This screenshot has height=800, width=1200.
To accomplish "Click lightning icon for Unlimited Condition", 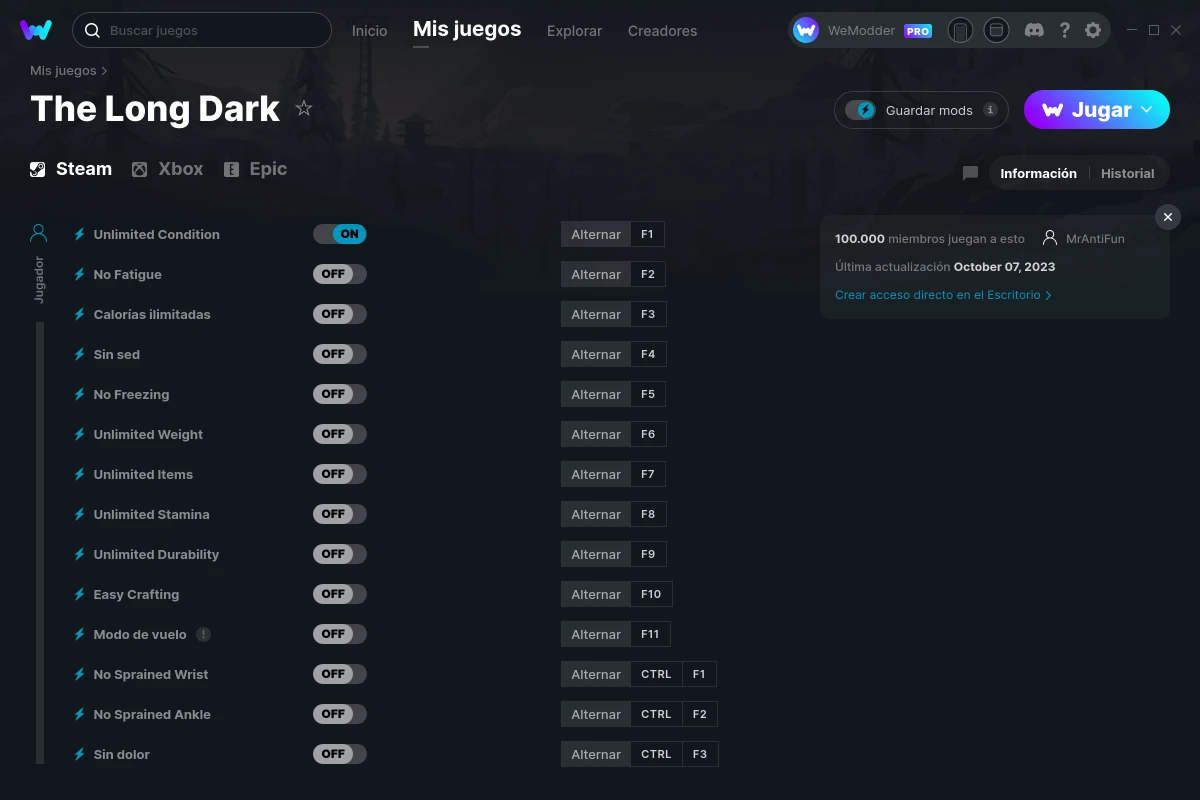I will tap(79, 234).
